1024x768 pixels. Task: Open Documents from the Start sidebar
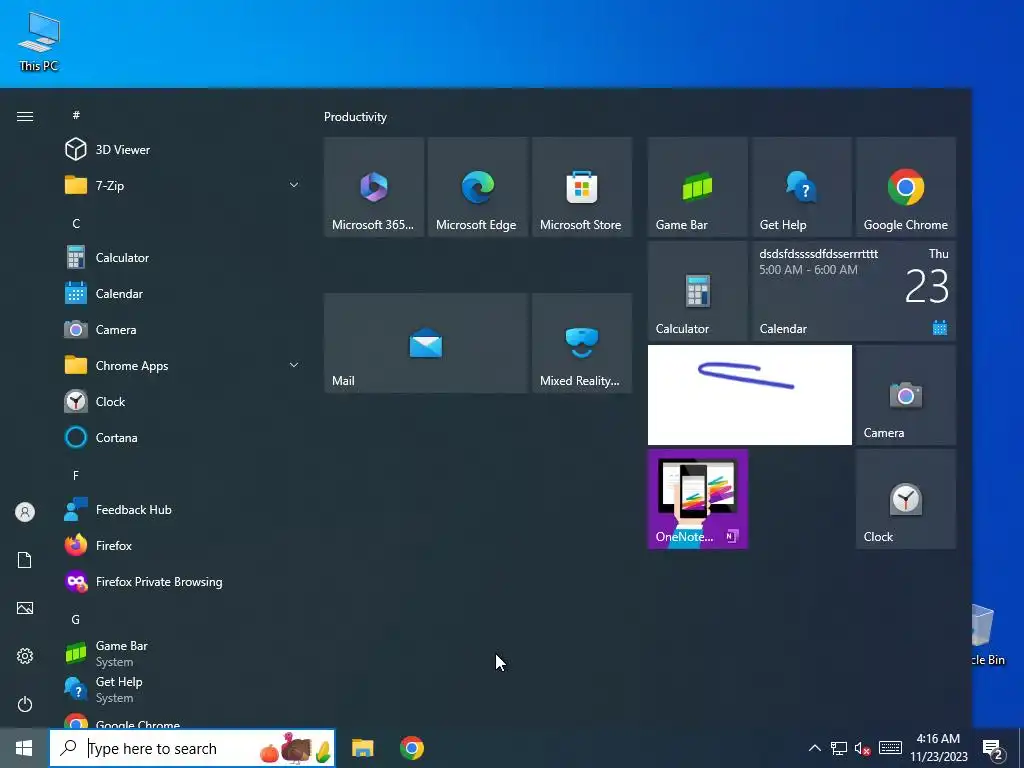click(x=25, y=560)
